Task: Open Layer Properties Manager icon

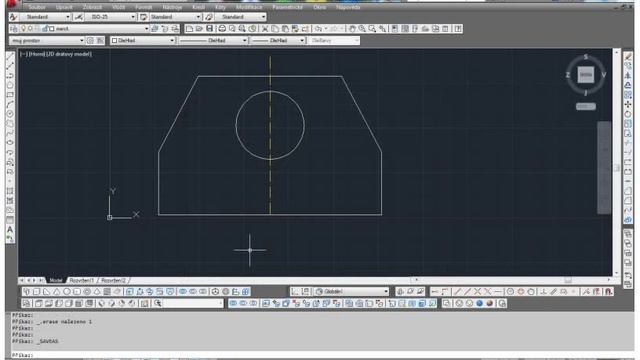Action: point(13,29)
